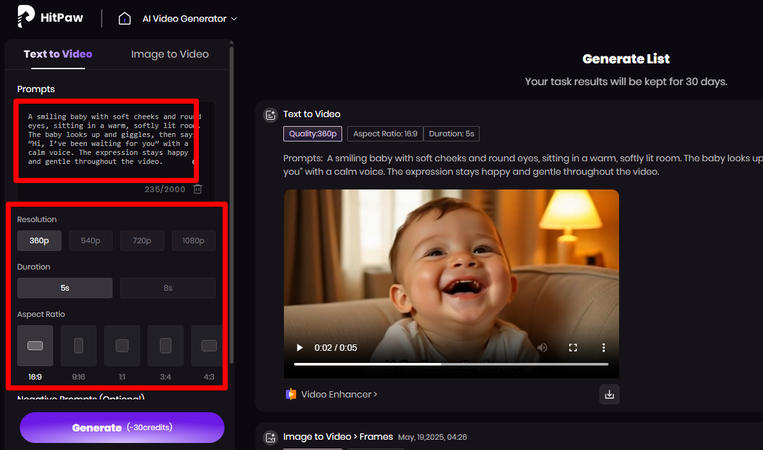Image resolution: width=763 pixels, height=450 pixels.
Task: Choose 8s duration
Action: pyautogui.click(x=168, y=288)
